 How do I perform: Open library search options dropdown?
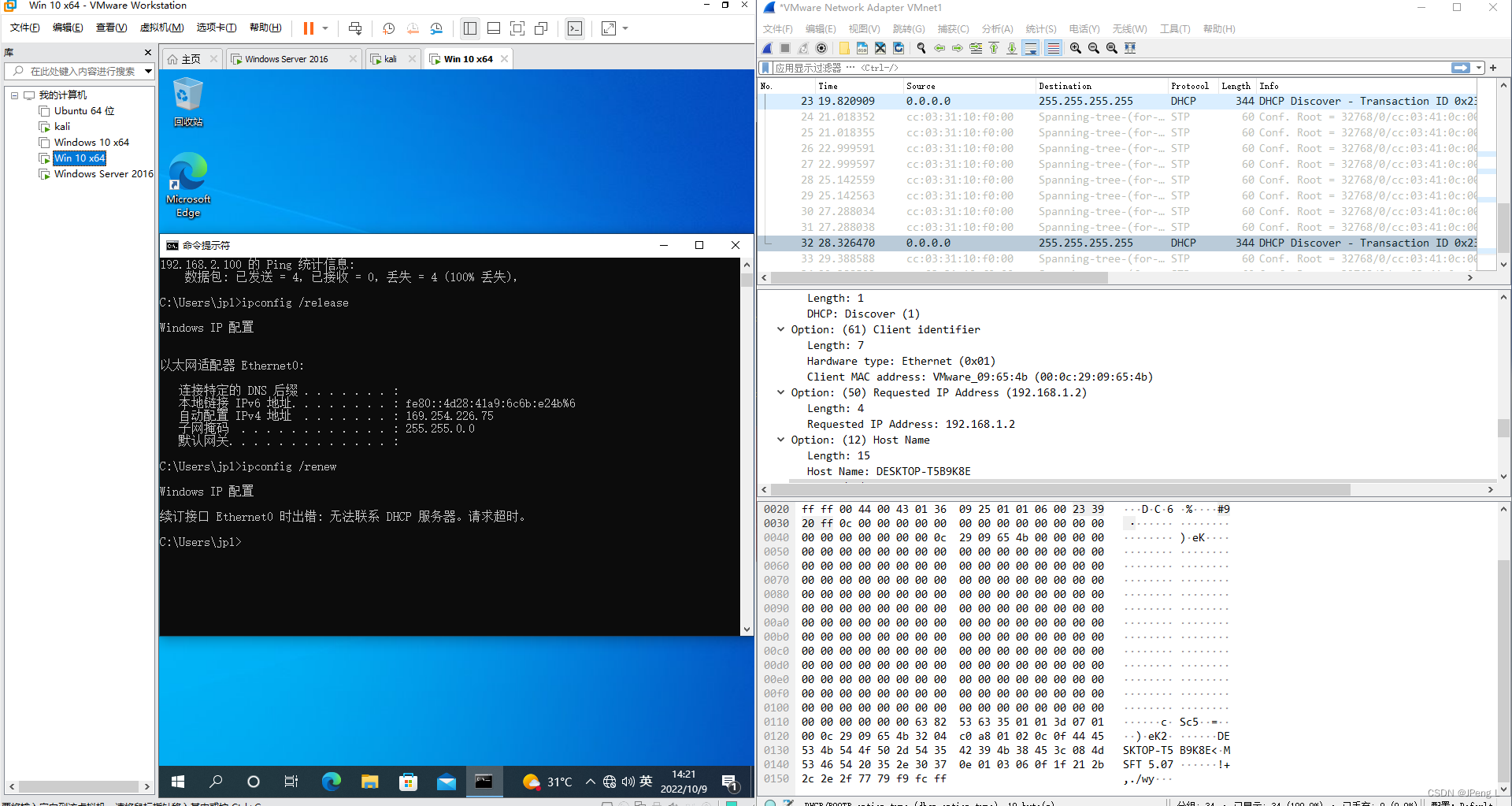point(147,71)
